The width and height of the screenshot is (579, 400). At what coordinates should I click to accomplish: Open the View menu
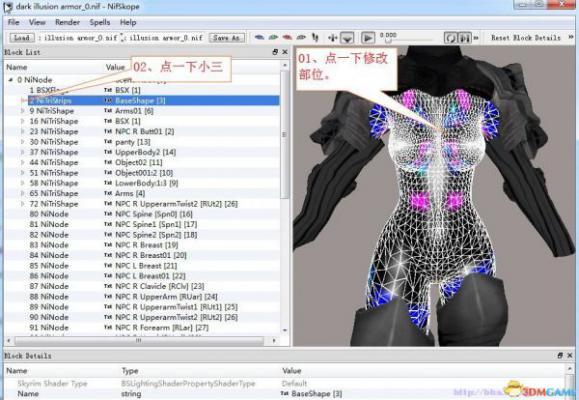click(x=37, y=22)
